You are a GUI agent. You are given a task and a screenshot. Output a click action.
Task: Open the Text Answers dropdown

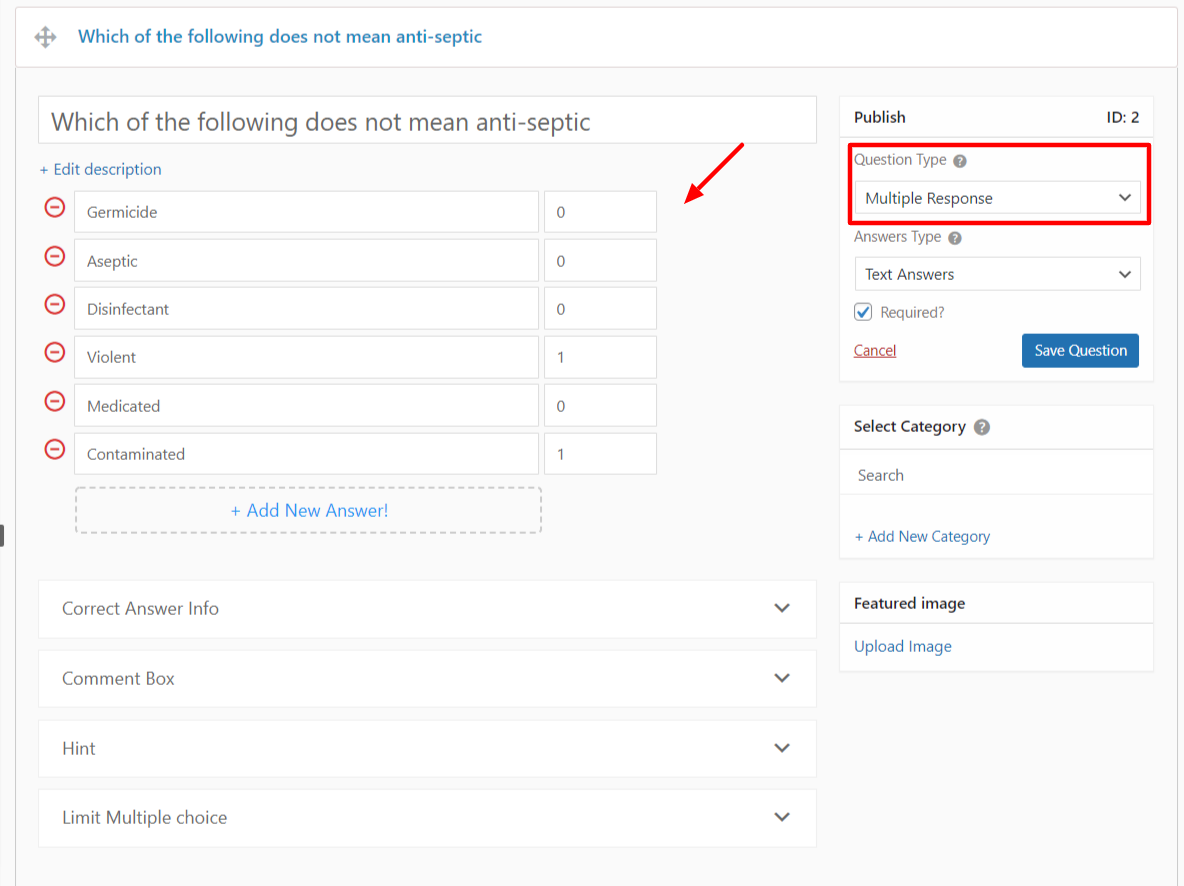(997, 274)
